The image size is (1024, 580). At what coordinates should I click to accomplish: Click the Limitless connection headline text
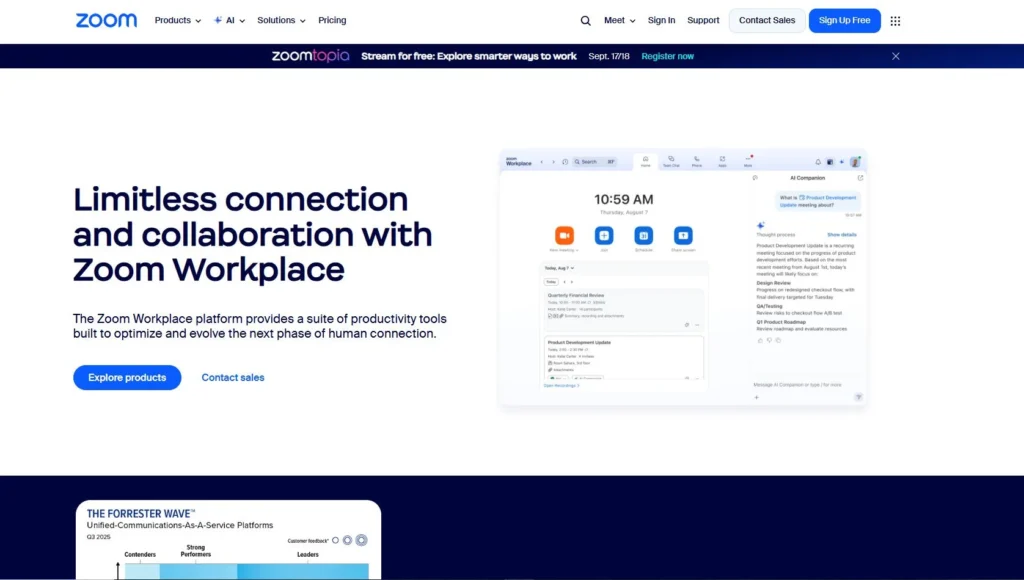click(x=253, y=234)
